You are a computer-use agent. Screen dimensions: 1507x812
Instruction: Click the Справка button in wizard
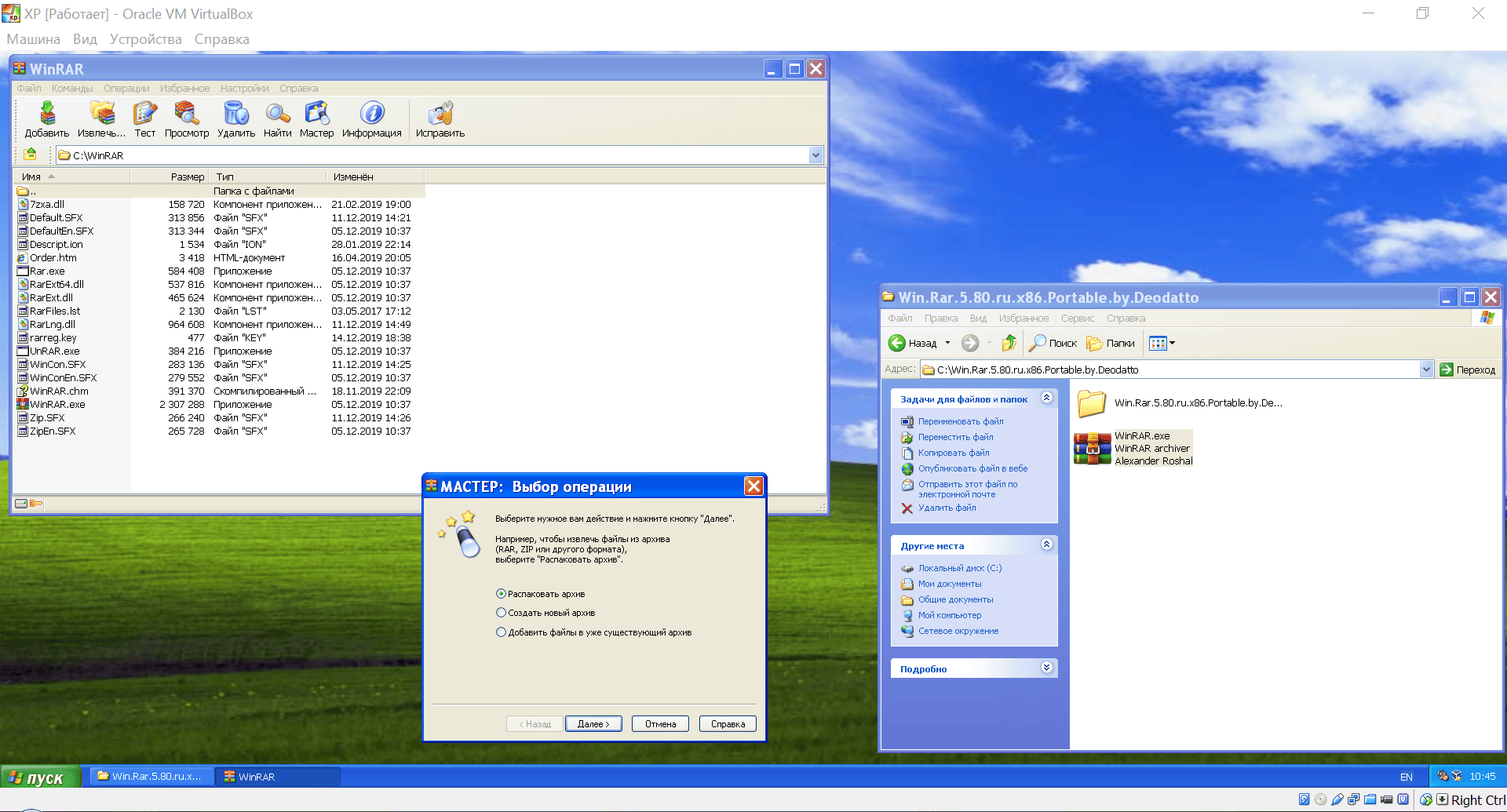tap(728, 724)
